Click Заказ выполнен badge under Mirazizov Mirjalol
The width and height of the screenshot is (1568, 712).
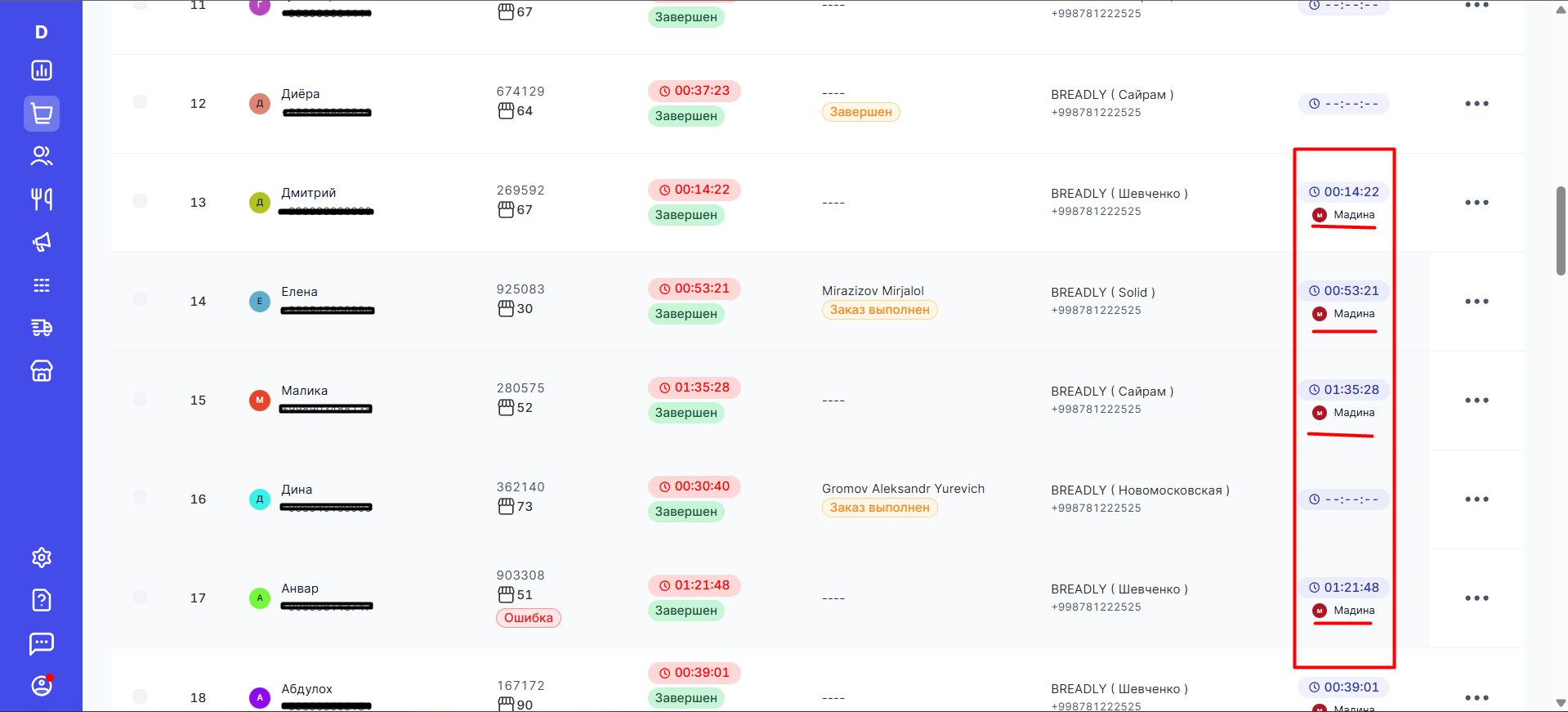click(x=879, y=310)
